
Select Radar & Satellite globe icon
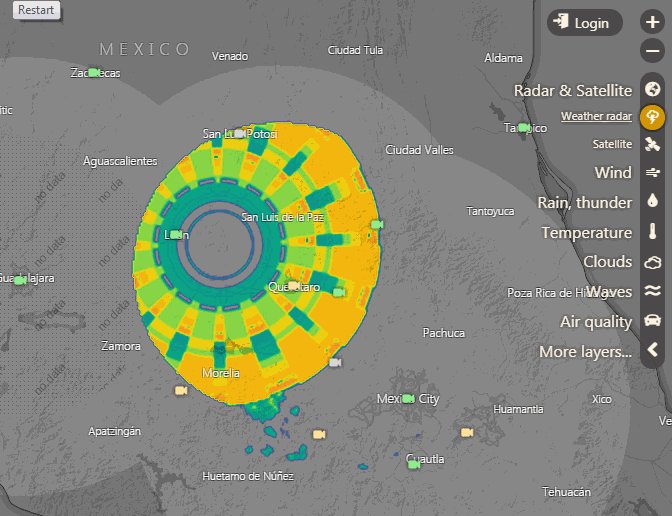[x=652, y=90]
